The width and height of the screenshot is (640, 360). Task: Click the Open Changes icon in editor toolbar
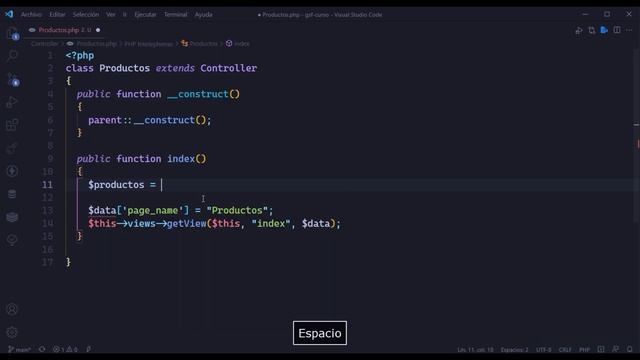point(591,30)
